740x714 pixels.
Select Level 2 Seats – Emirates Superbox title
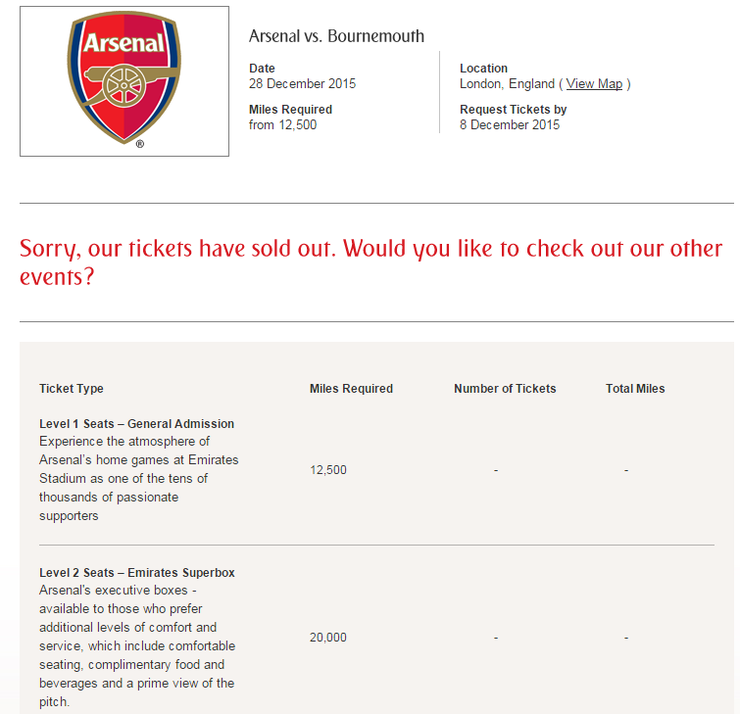137,573
